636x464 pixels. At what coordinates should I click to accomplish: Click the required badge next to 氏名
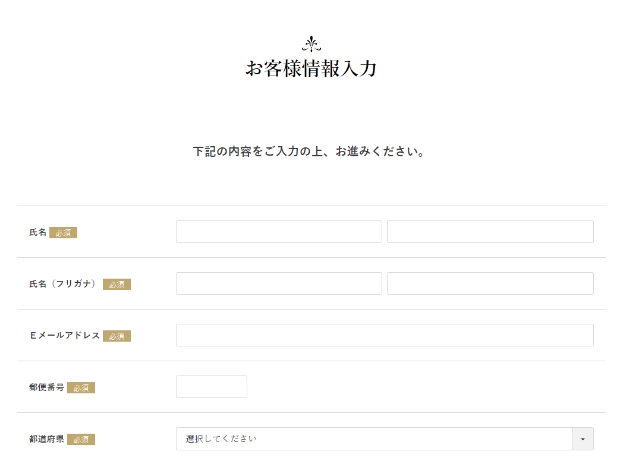tap(63, 232)
